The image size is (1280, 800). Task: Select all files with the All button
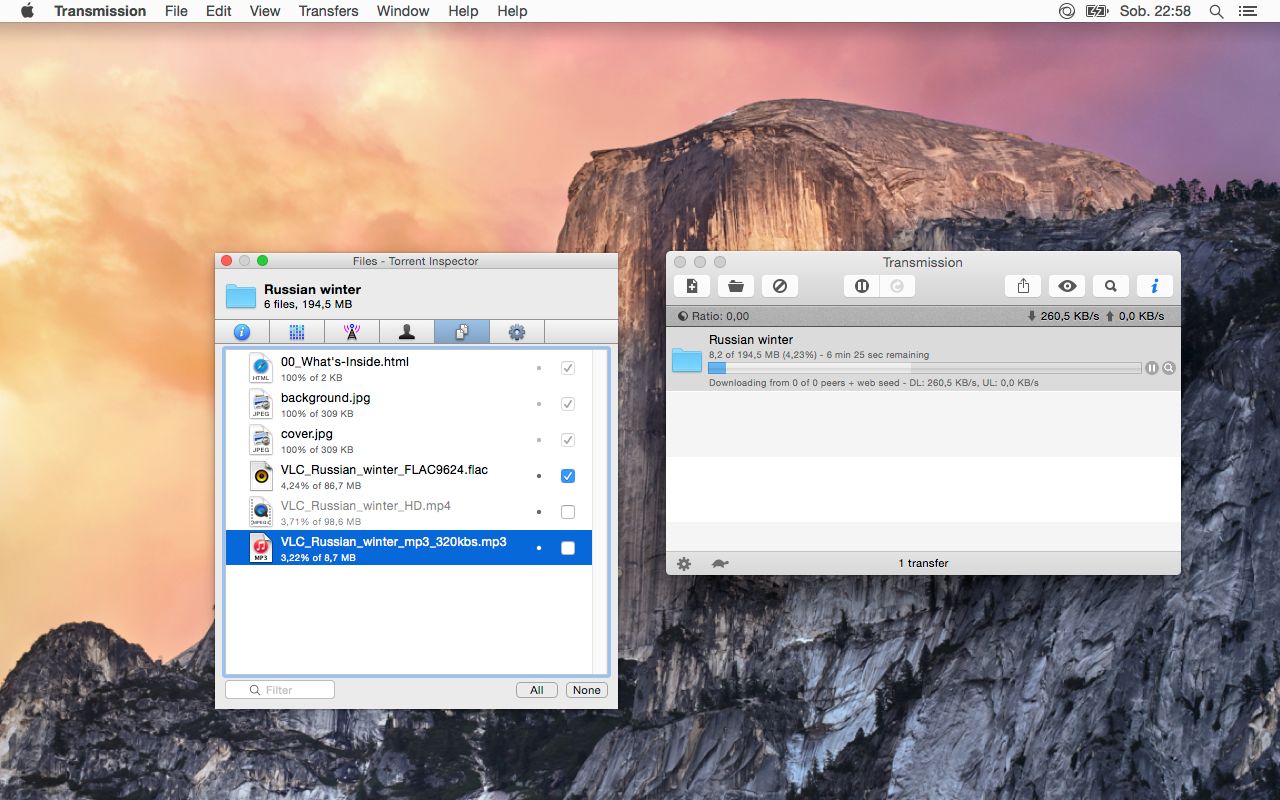click(536, 689)
